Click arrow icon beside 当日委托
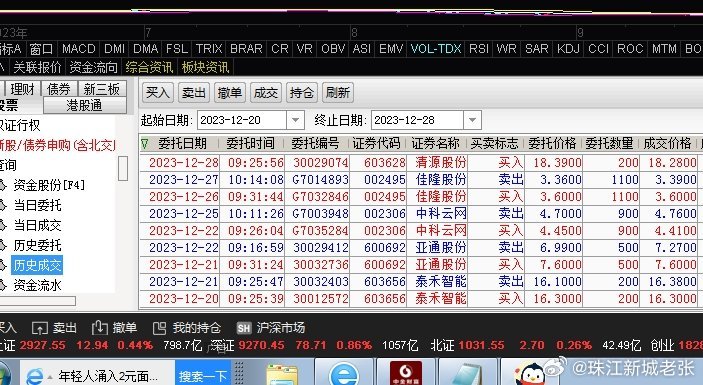The image size is (703, 385). tap(3, 205)
